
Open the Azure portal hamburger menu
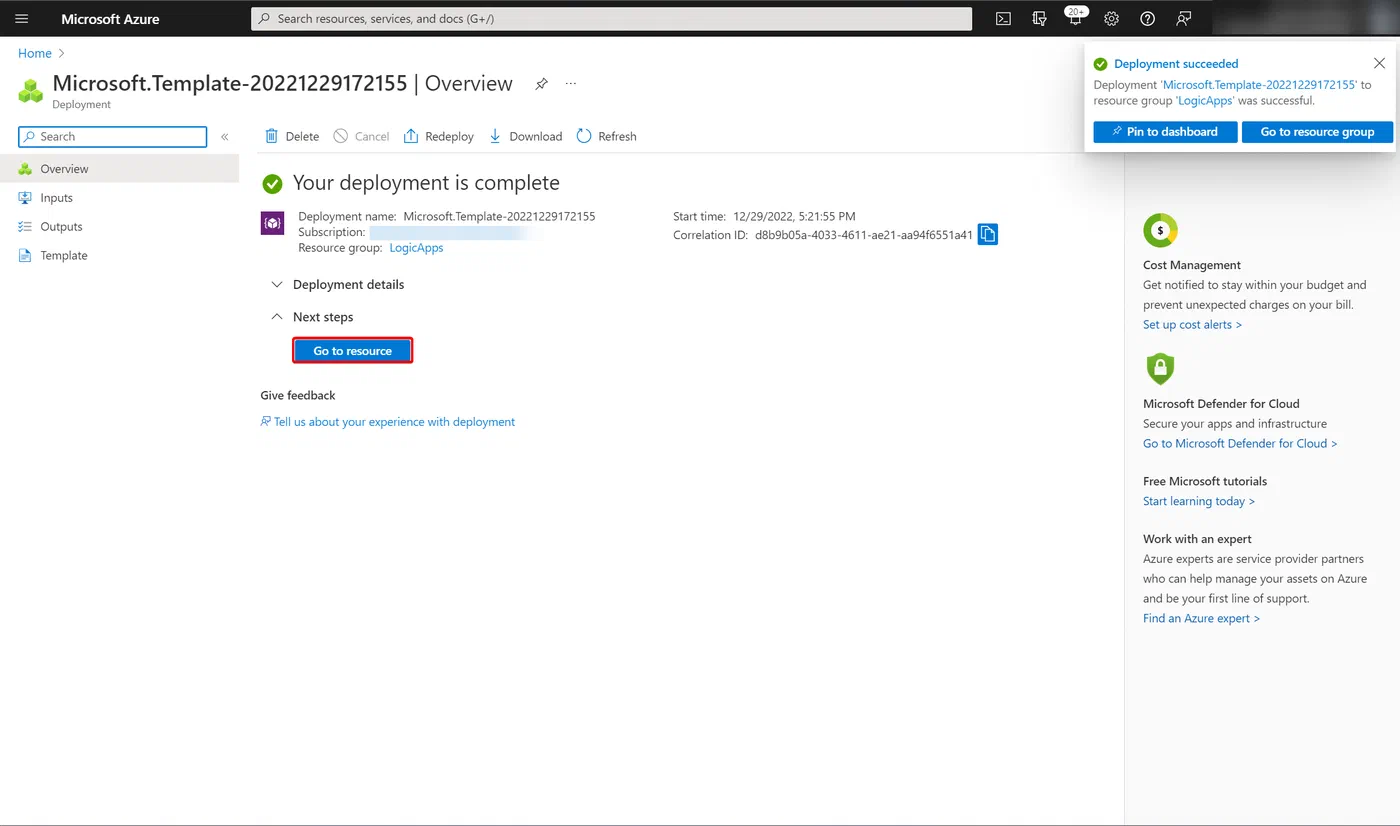coord(21,19)
